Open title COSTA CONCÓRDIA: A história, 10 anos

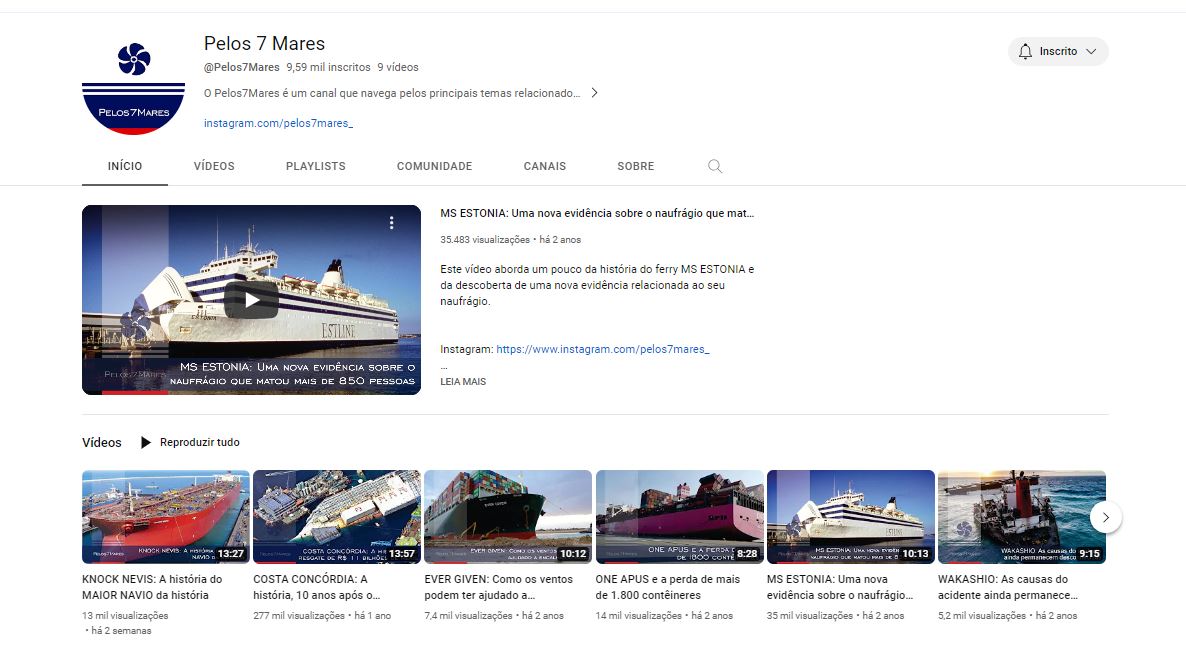(x=316, y=587)
